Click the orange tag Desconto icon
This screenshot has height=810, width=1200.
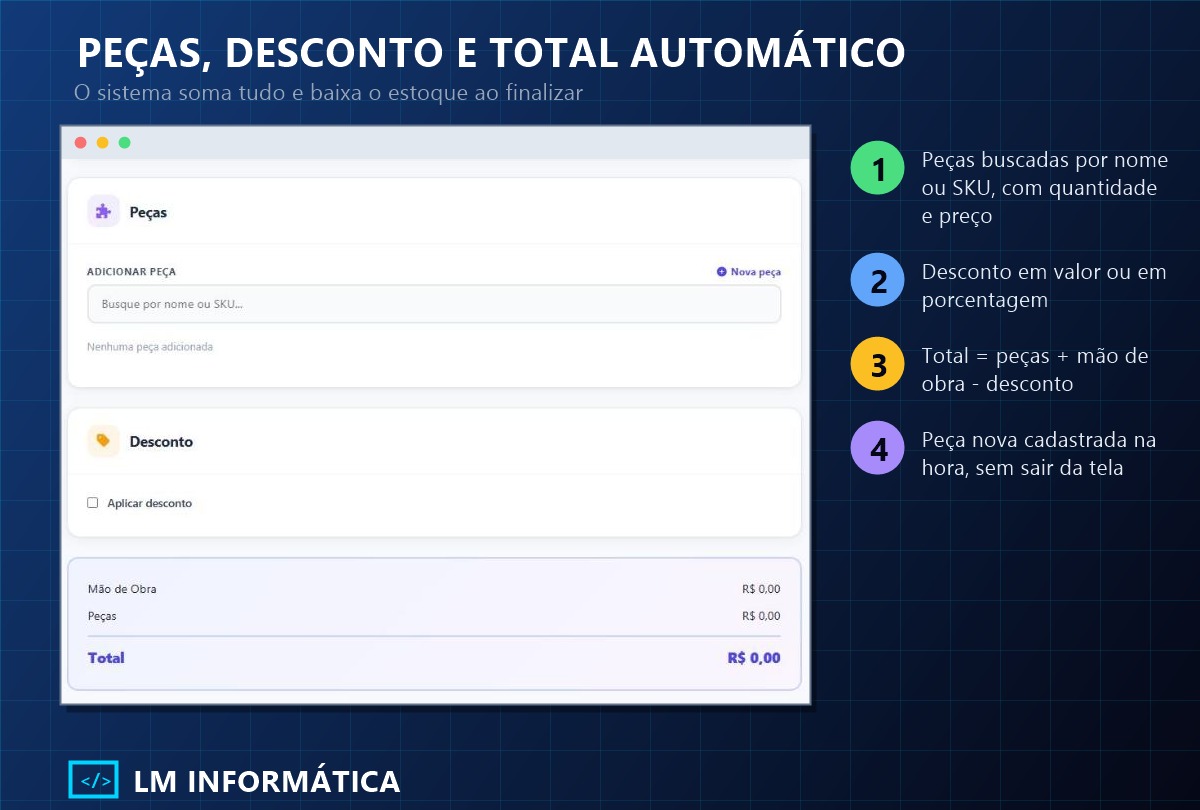pyautogui.click(x=103, y=441)
